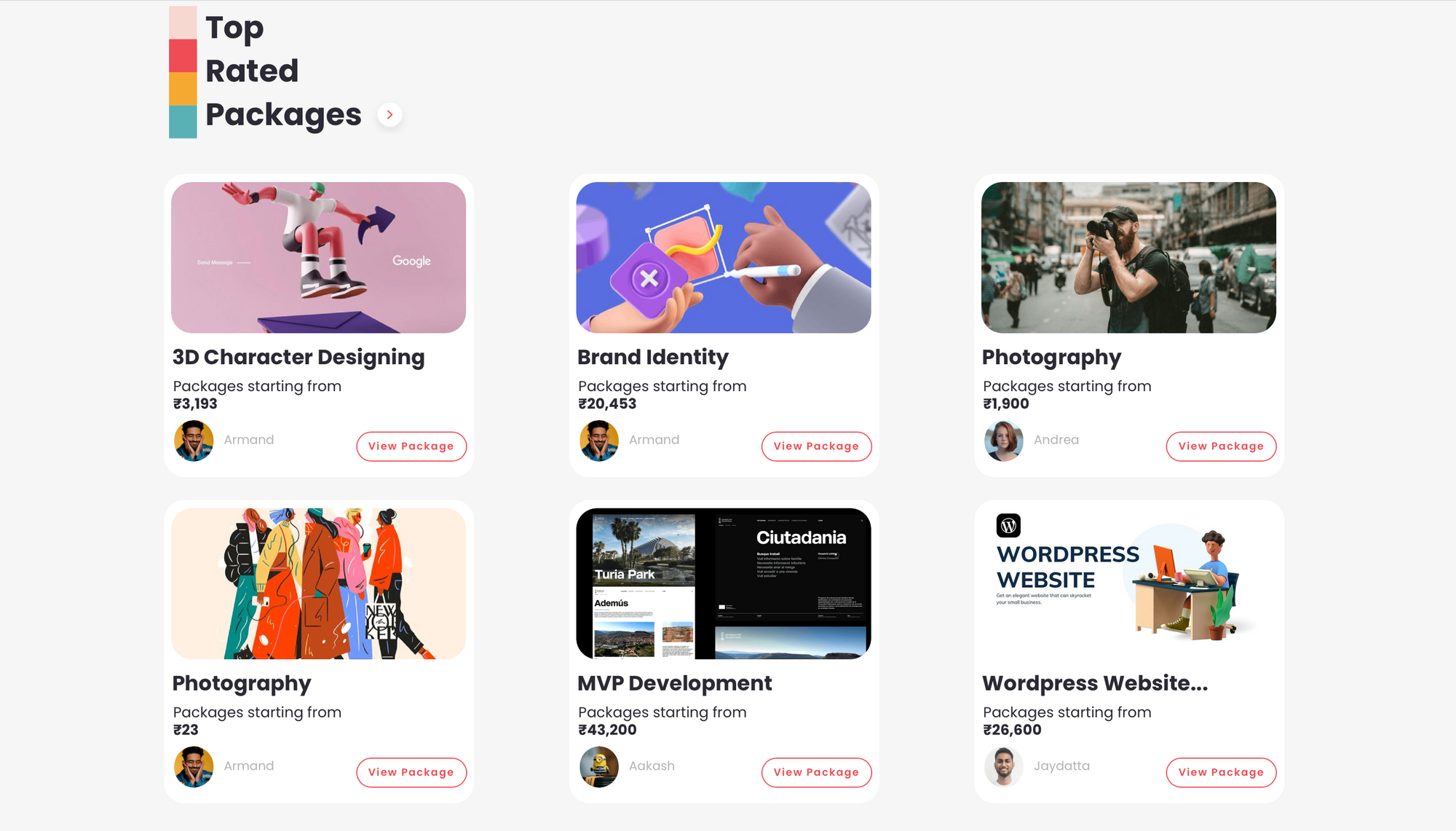The image size is (1456, 831).
Task: Open the Brand Identity illustration thumbnail
Action: click(x=724, y=258)
